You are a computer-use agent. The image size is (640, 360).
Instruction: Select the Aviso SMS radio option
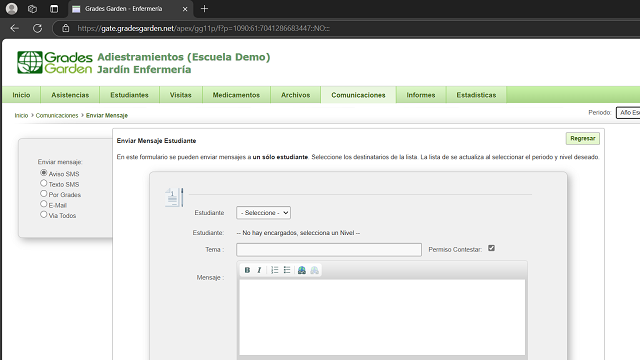click(44, 173)
